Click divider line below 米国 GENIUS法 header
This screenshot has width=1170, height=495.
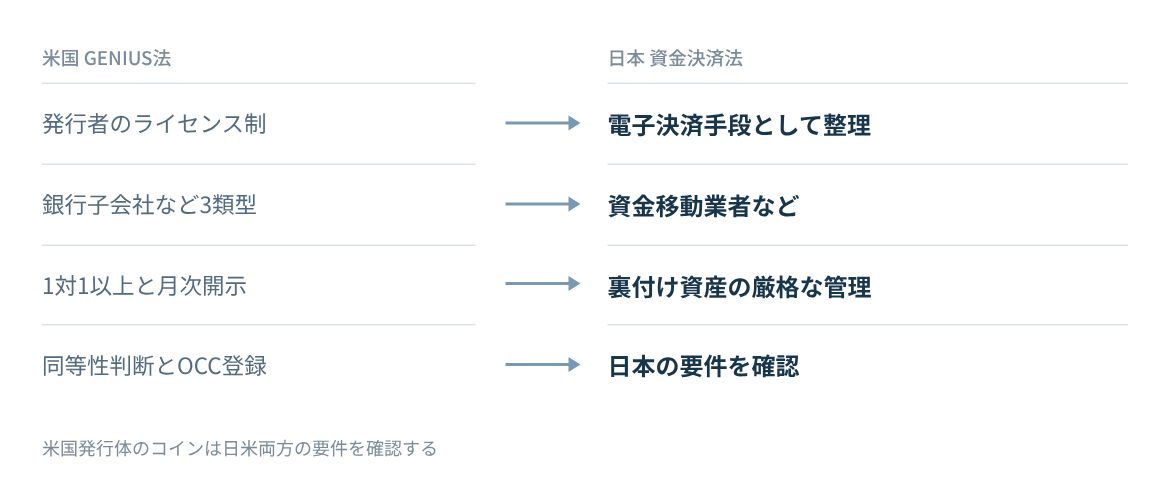258,83
